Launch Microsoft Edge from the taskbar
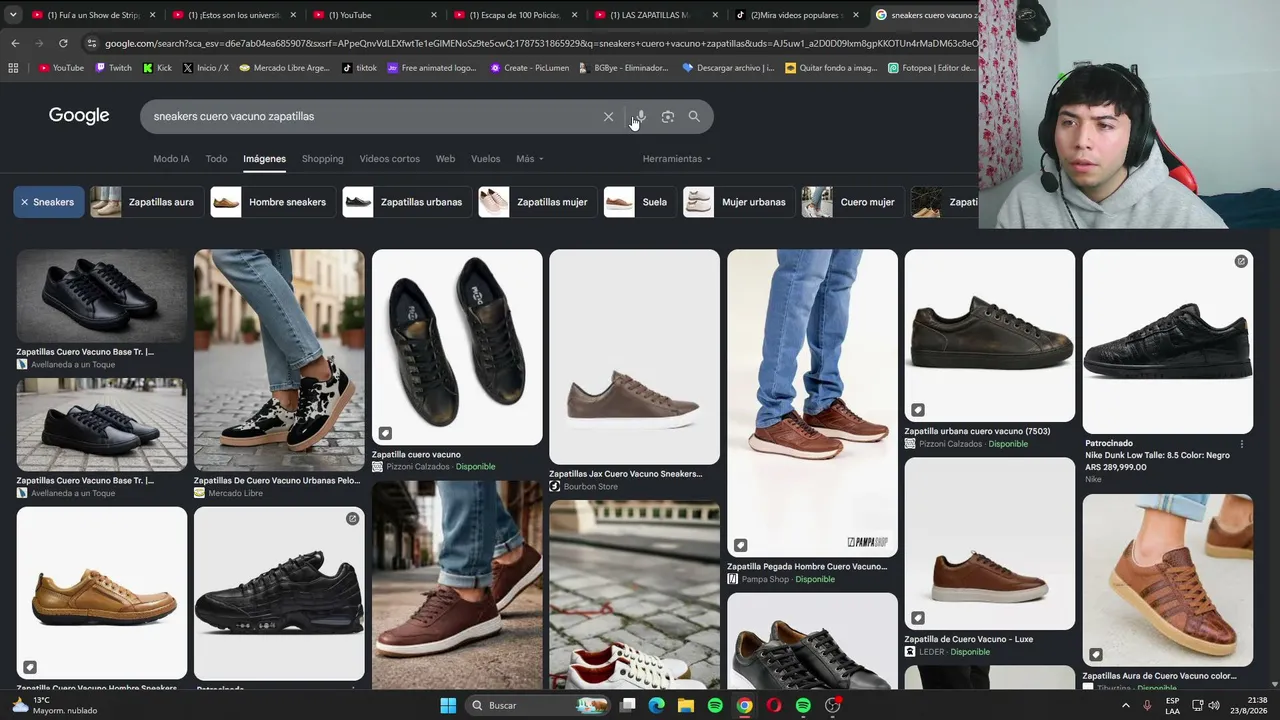The image size is (1280, 720). [656, 705]
